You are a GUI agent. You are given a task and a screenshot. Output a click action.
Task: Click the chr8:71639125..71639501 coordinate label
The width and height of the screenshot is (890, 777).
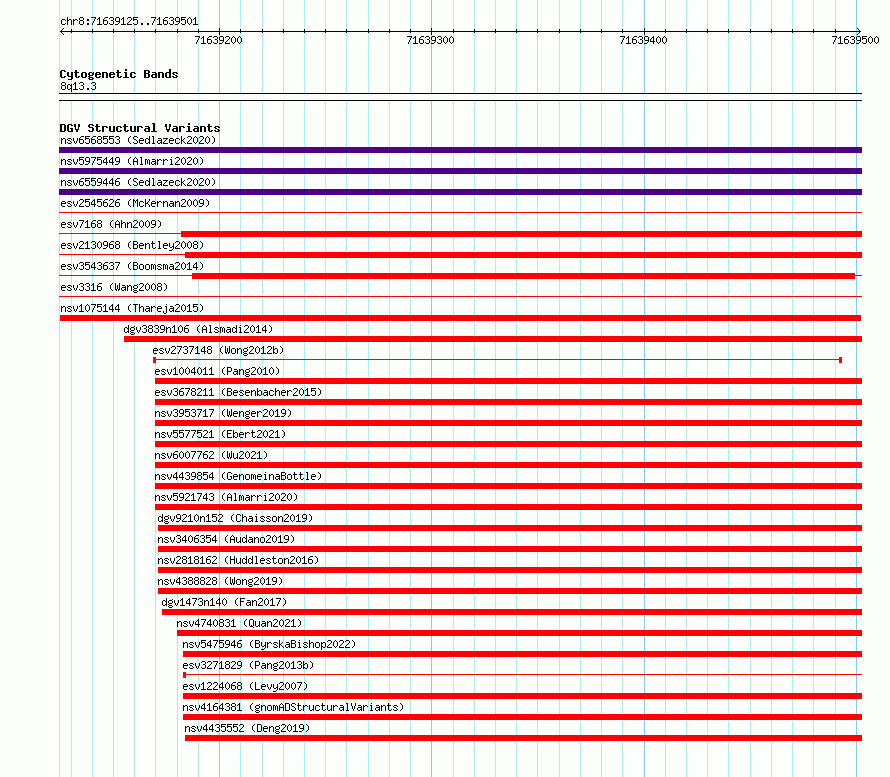(x=129, y=22)
